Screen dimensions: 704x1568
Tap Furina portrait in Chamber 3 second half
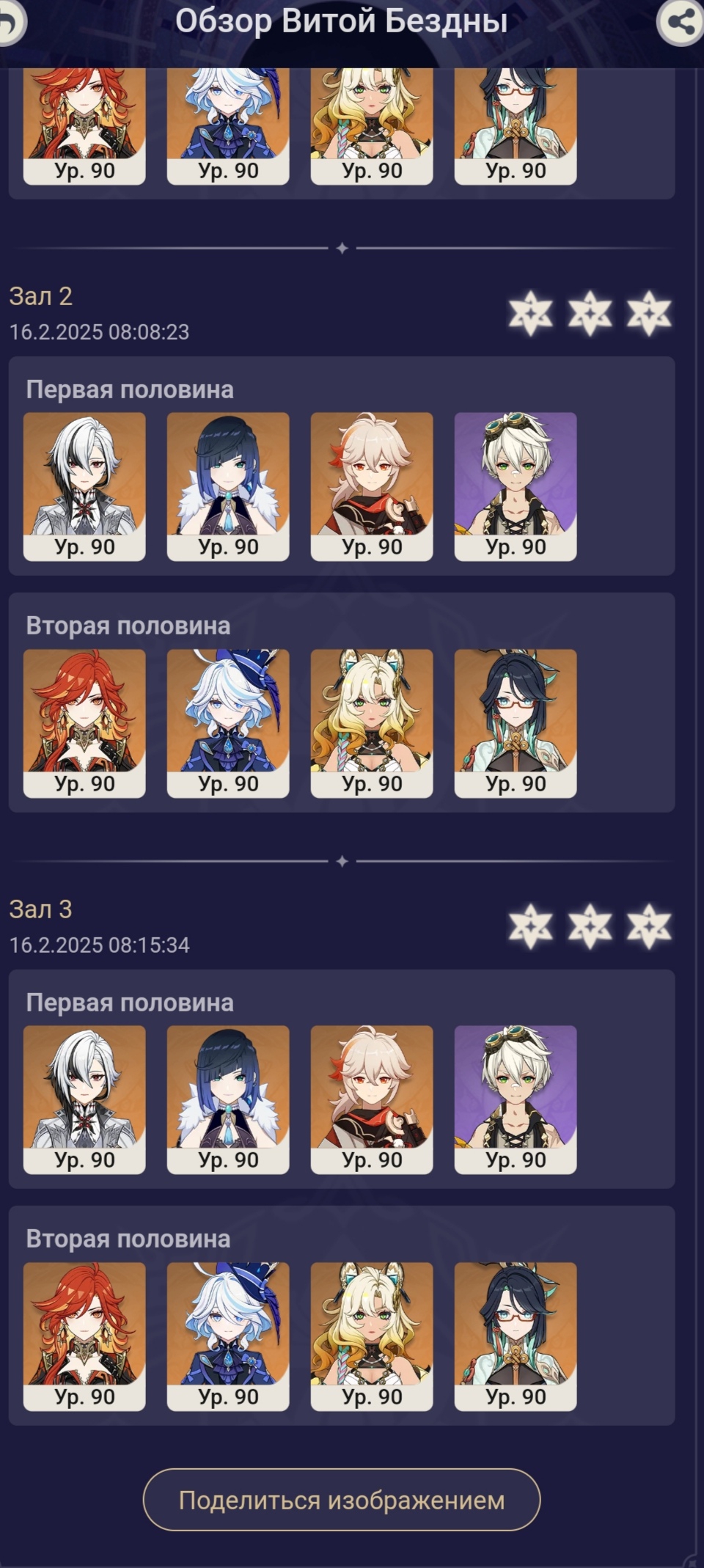(228, 1337)
